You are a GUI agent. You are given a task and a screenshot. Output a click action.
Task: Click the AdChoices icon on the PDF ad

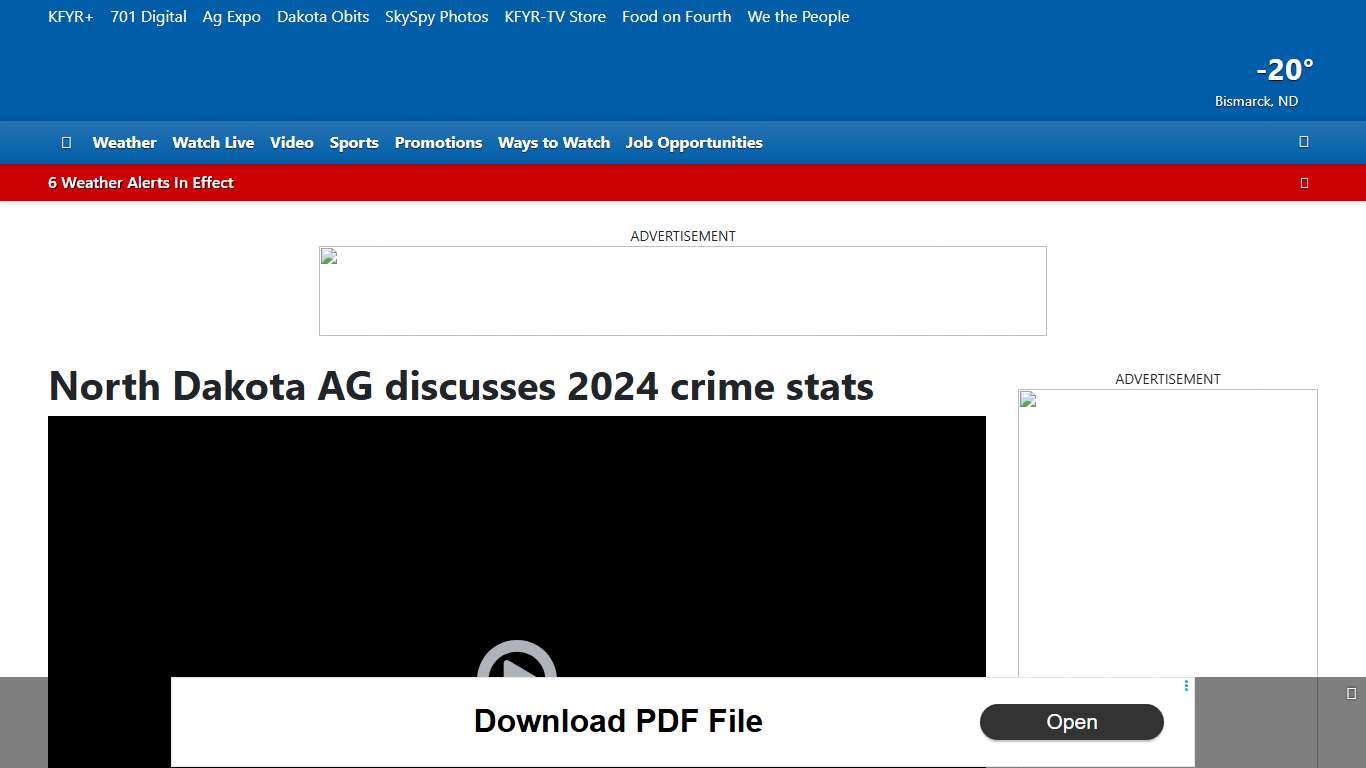click(1185, 686)
